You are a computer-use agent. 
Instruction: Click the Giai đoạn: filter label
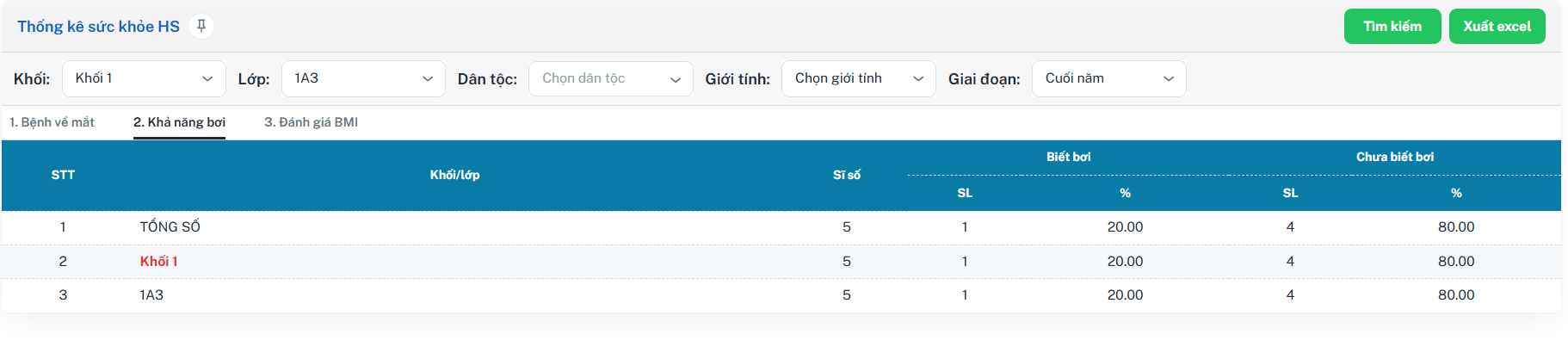[985, 79]
